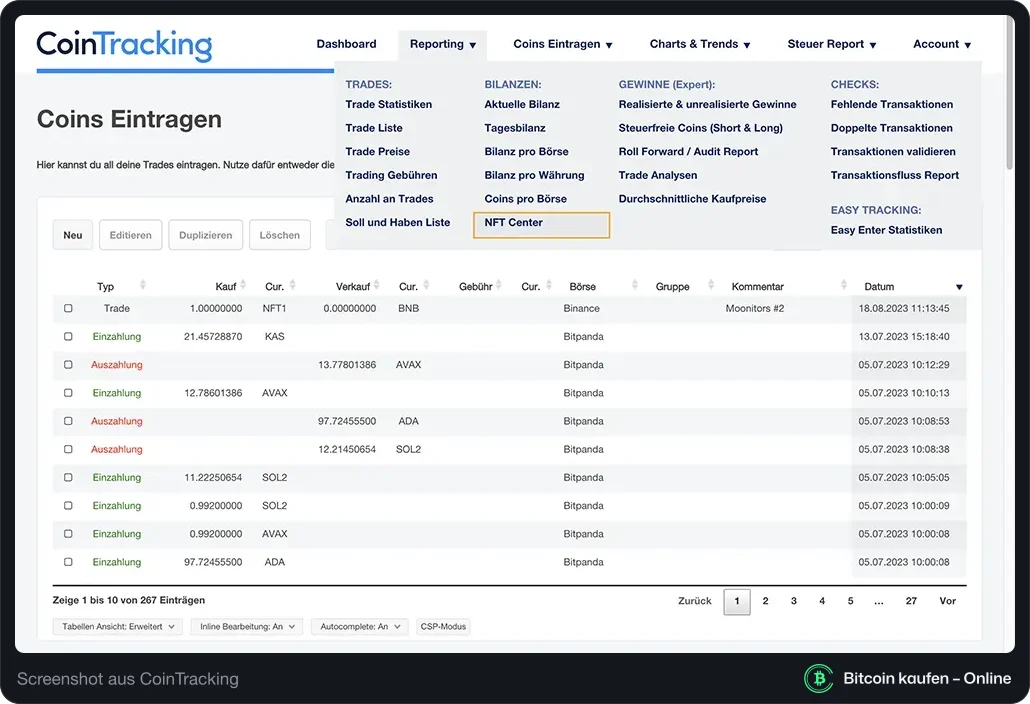Check the Trade NFT1 row checkbox
The image size is (1030, 704).
68,308
